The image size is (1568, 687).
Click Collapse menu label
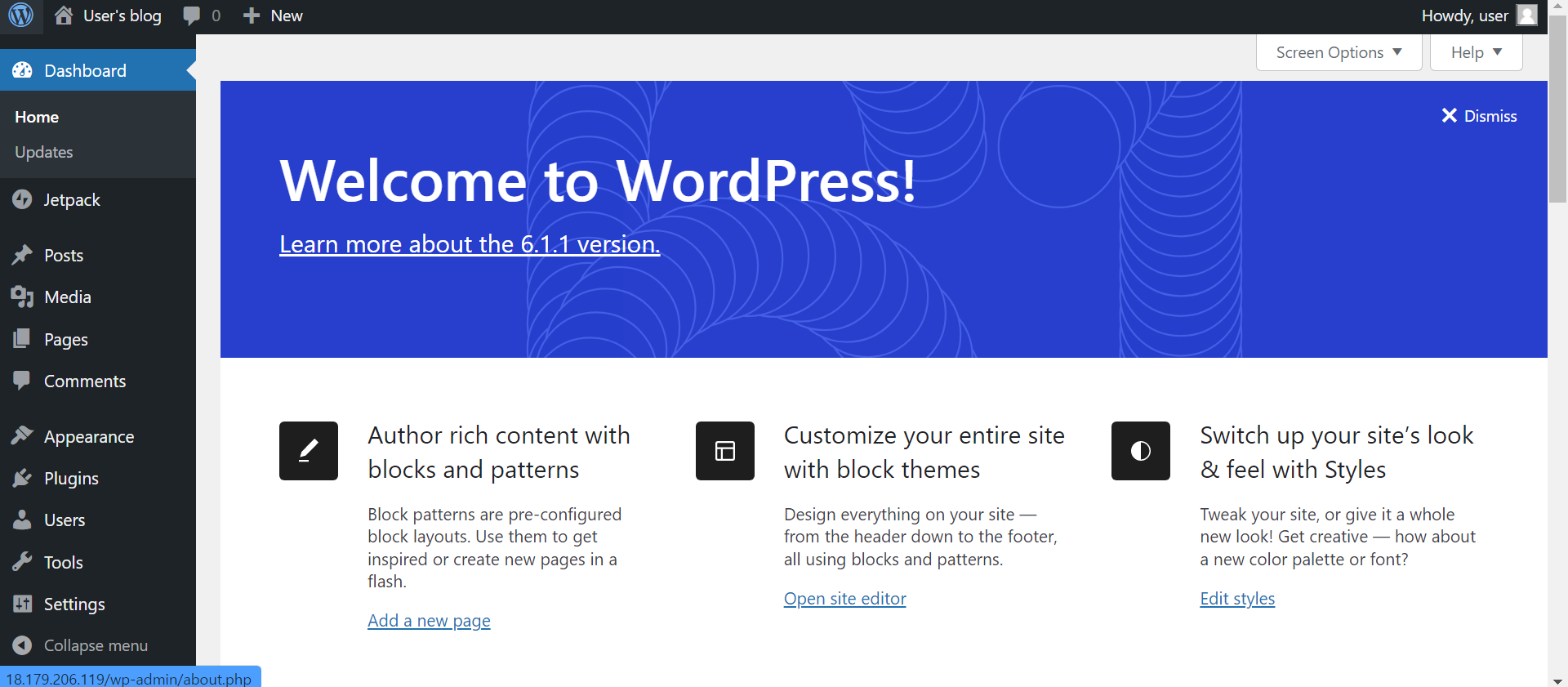pyautogui.click(x=96, y=645)
